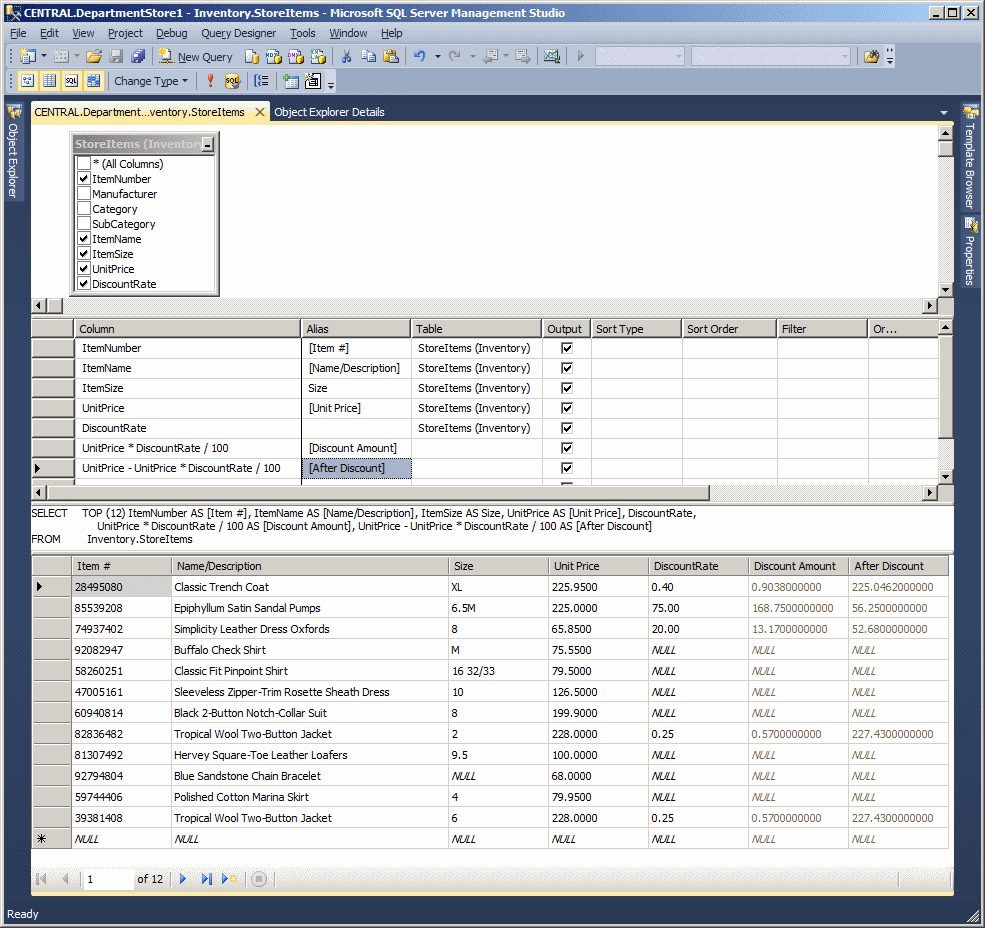The width and height of the screenshot is (985, 928).
Task: Toggle the Show SQL Pane icon
Action: click(72, 80)
